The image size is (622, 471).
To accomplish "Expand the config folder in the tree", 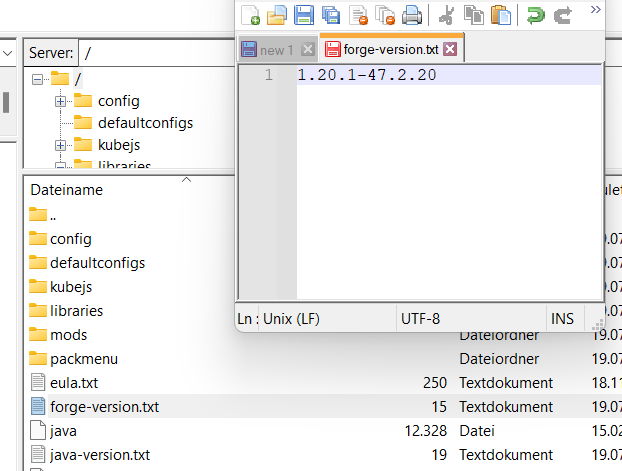I will (60, 102).
